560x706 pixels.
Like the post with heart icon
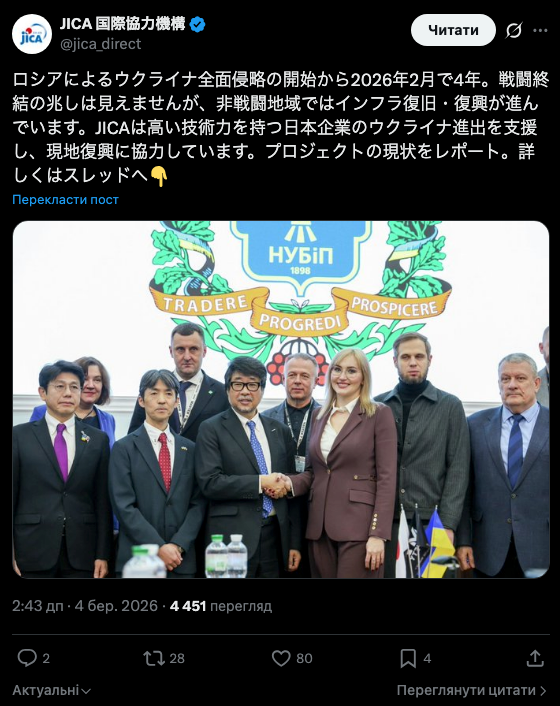(x=281, y=658)
